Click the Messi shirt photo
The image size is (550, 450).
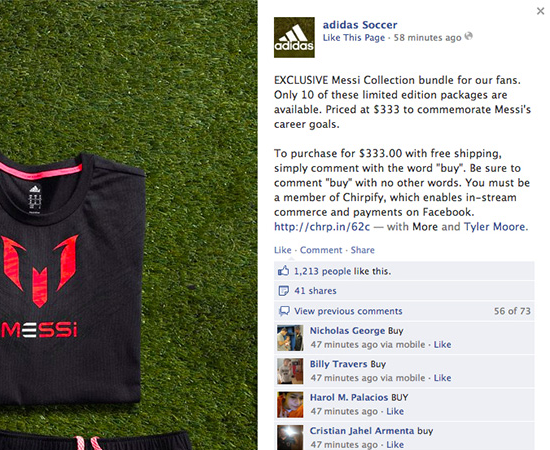[128, 225]
